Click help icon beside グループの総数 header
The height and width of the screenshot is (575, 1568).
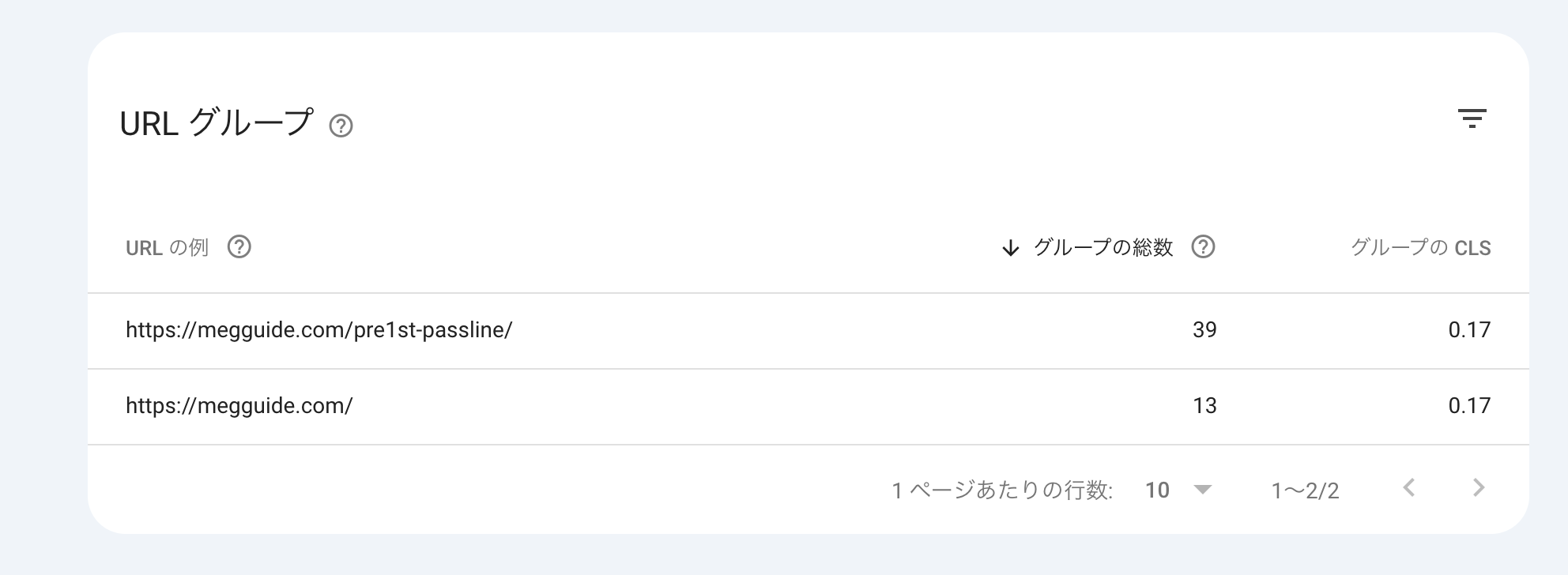(x=1203, y=247)
